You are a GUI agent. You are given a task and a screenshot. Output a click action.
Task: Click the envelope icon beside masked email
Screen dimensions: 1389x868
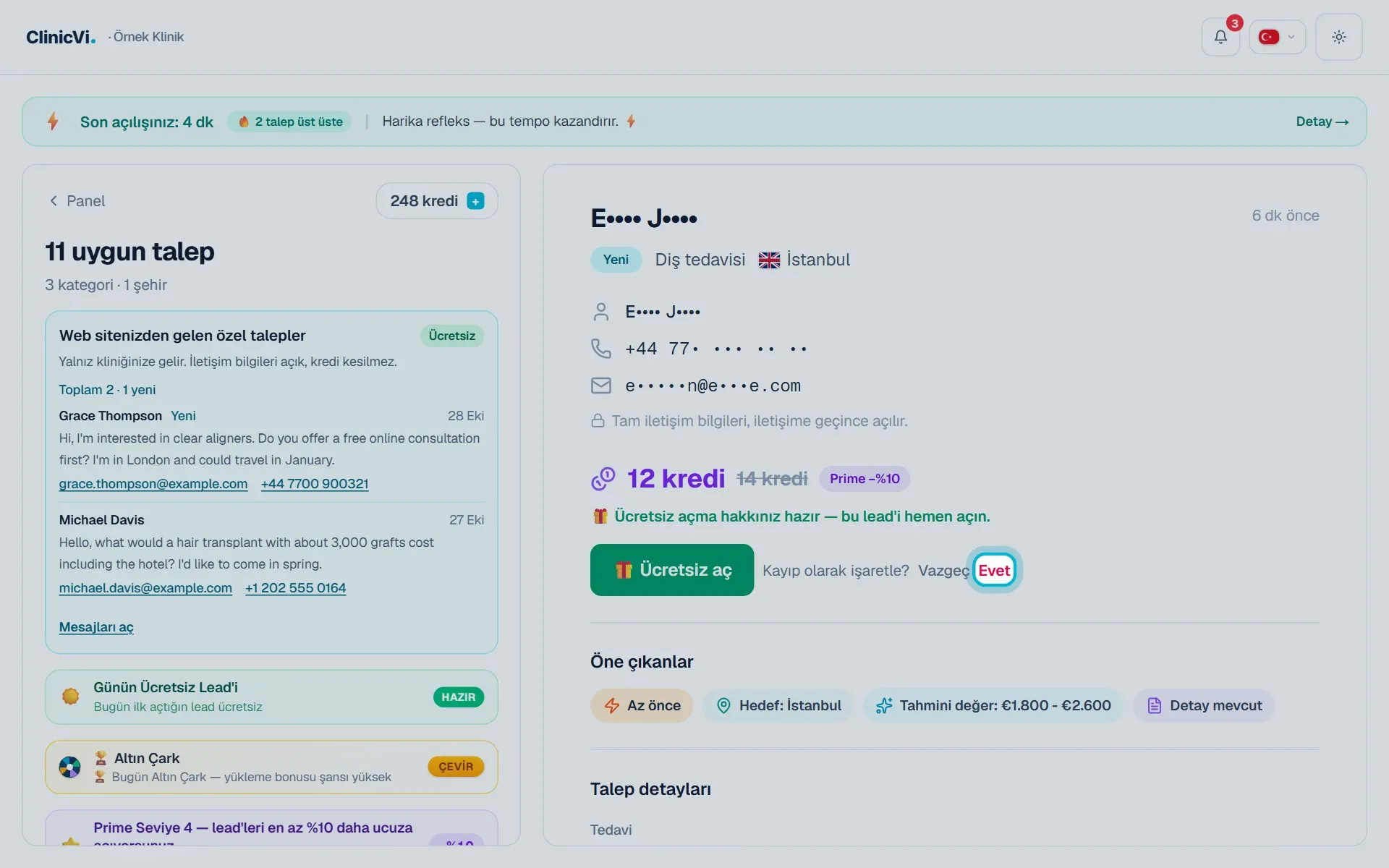pyautogui.click(x=601, y=386)
